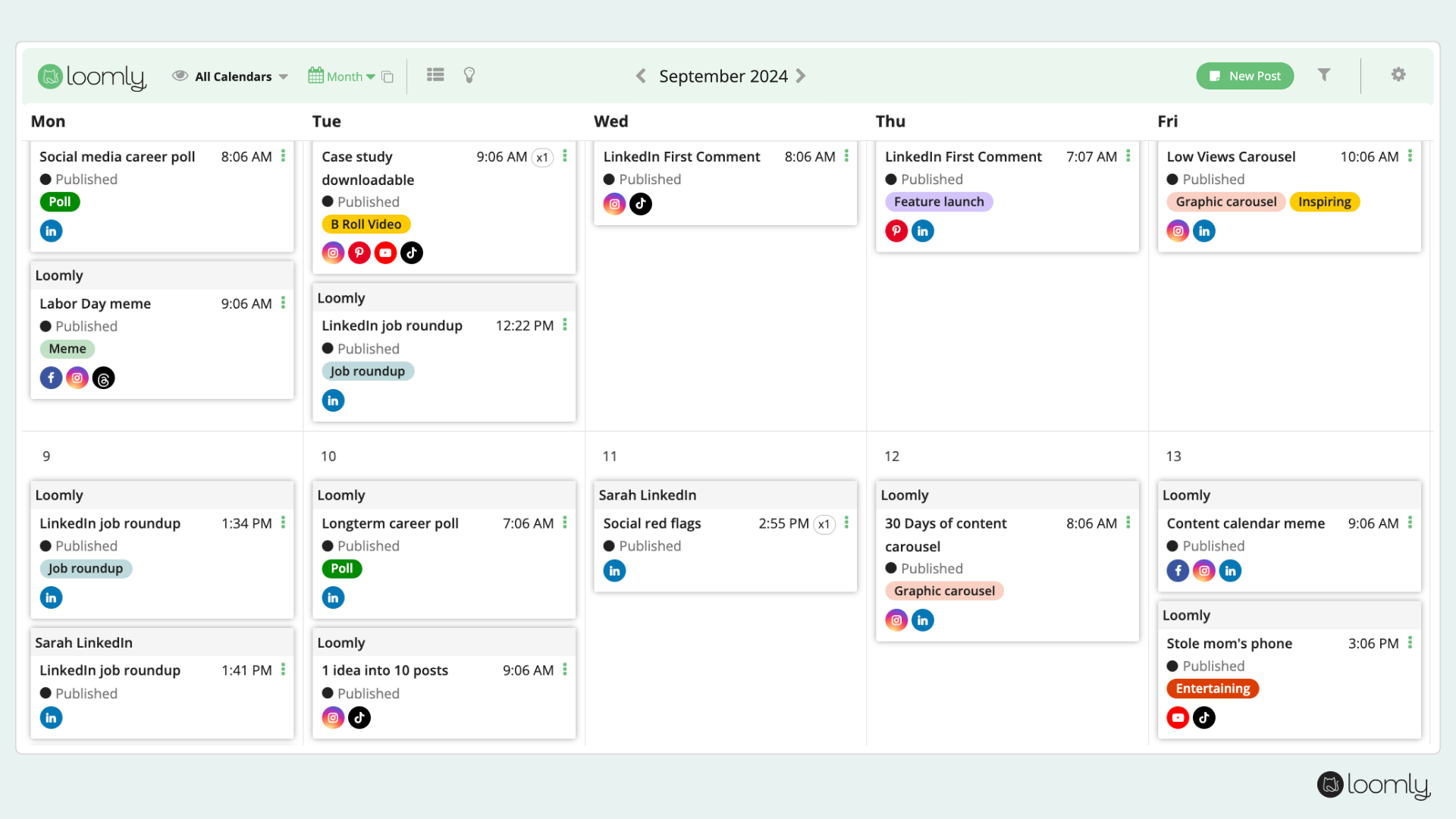1456x819 pixels.
Task: Navigate to October using the next arrow
Action: click(x=802, y=76)
